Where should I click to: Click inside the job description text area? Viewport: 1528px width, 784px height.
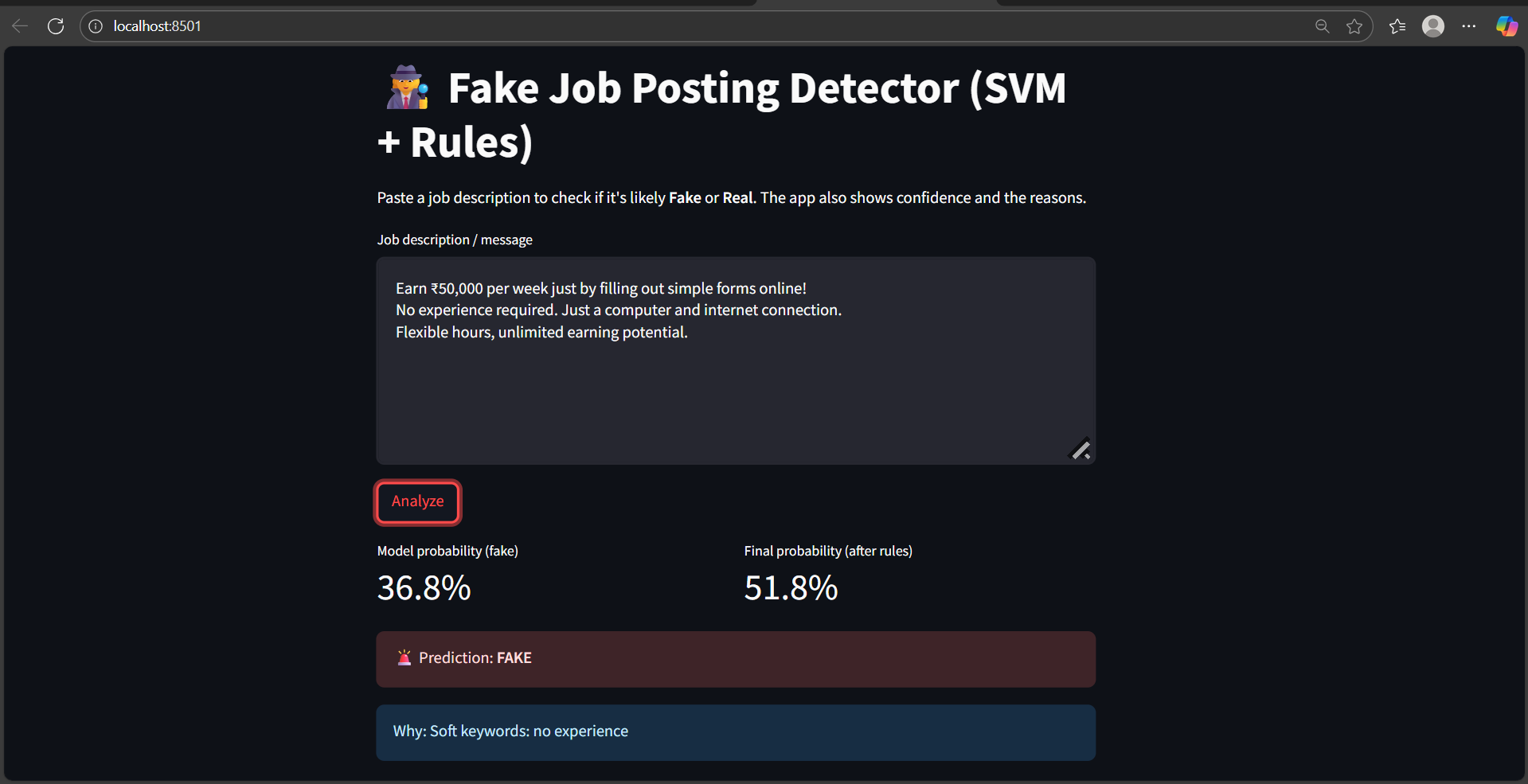point(736,361)
